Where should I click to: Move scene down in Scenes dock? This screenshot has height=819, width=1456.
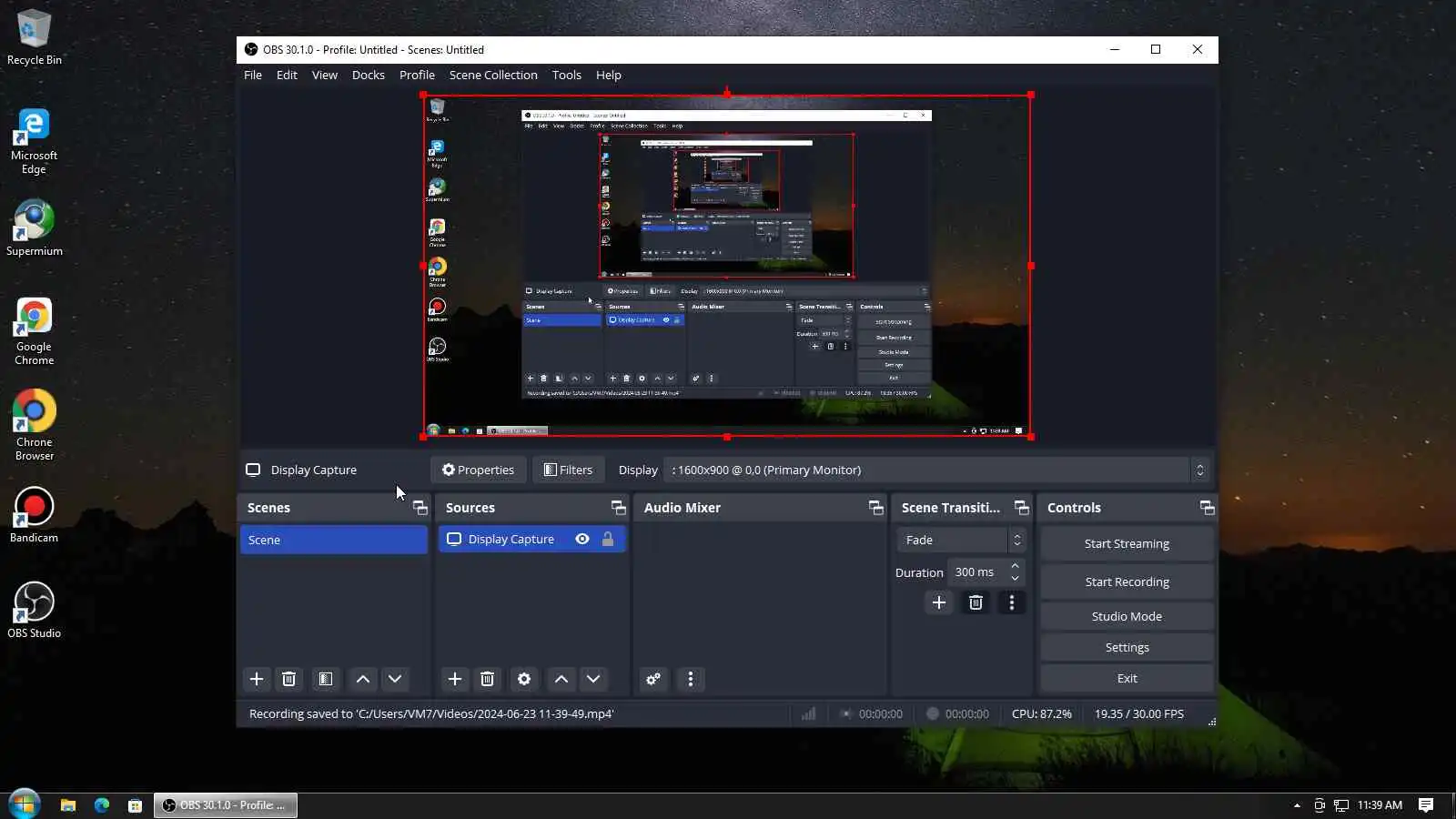pos(395,679)
